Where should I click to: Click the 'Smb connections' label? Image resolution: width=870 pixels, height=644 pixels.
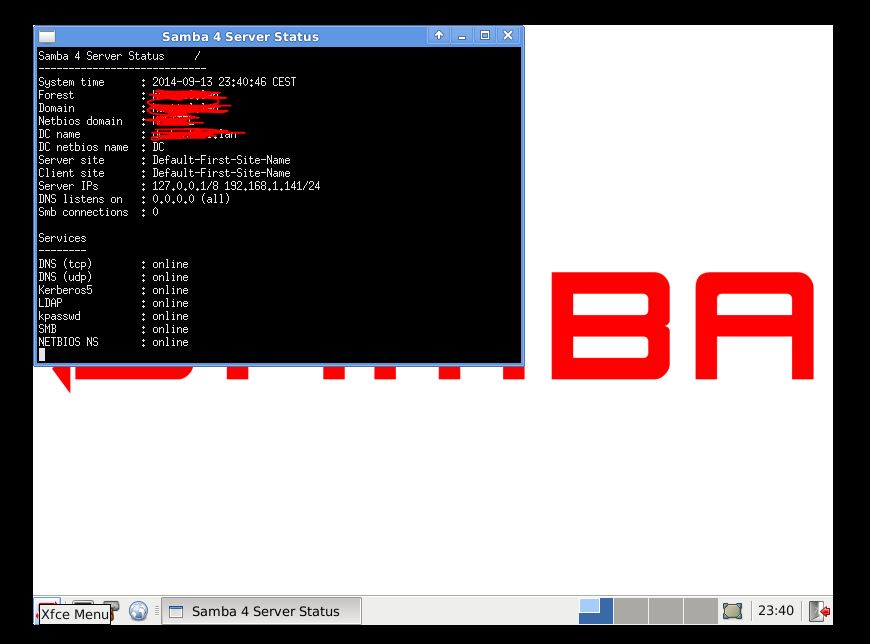tap(83, 212)
